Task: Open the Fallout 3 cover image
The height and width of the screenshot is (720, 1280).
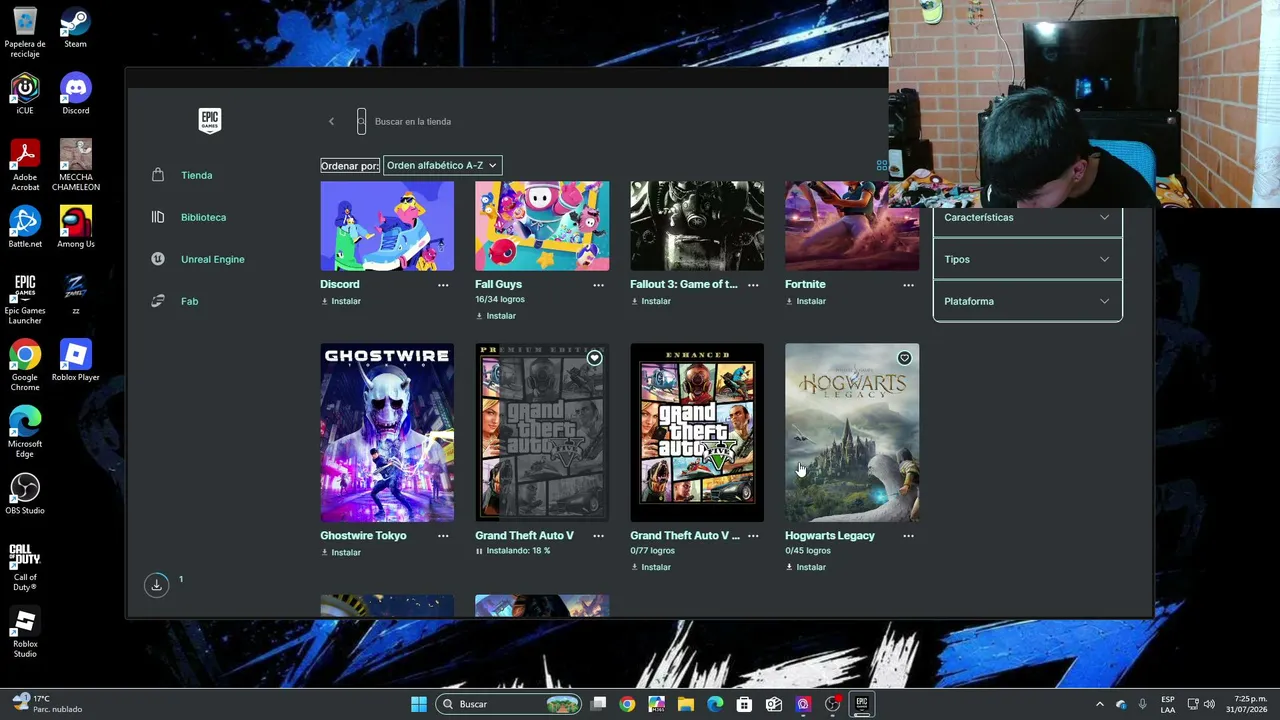Action: tap(697, 226)
